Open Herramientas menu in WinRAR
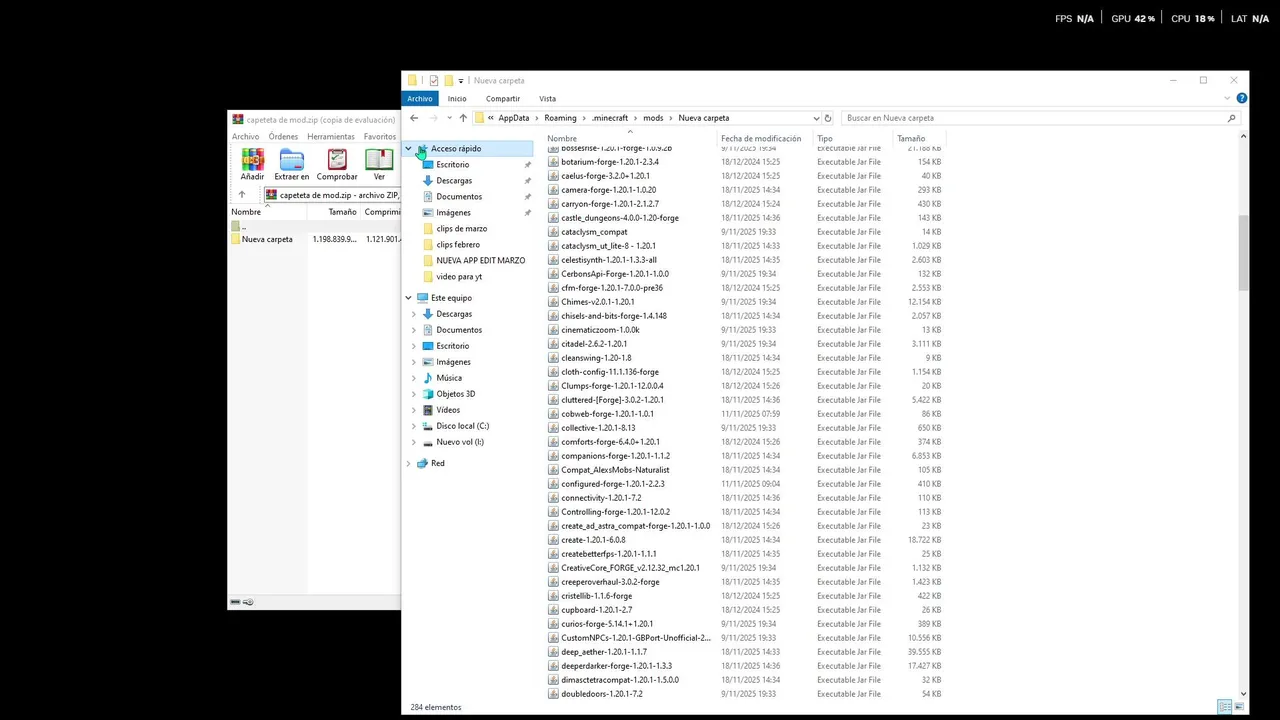Screen dimensions: 1280x720 [x=331, y=137]
